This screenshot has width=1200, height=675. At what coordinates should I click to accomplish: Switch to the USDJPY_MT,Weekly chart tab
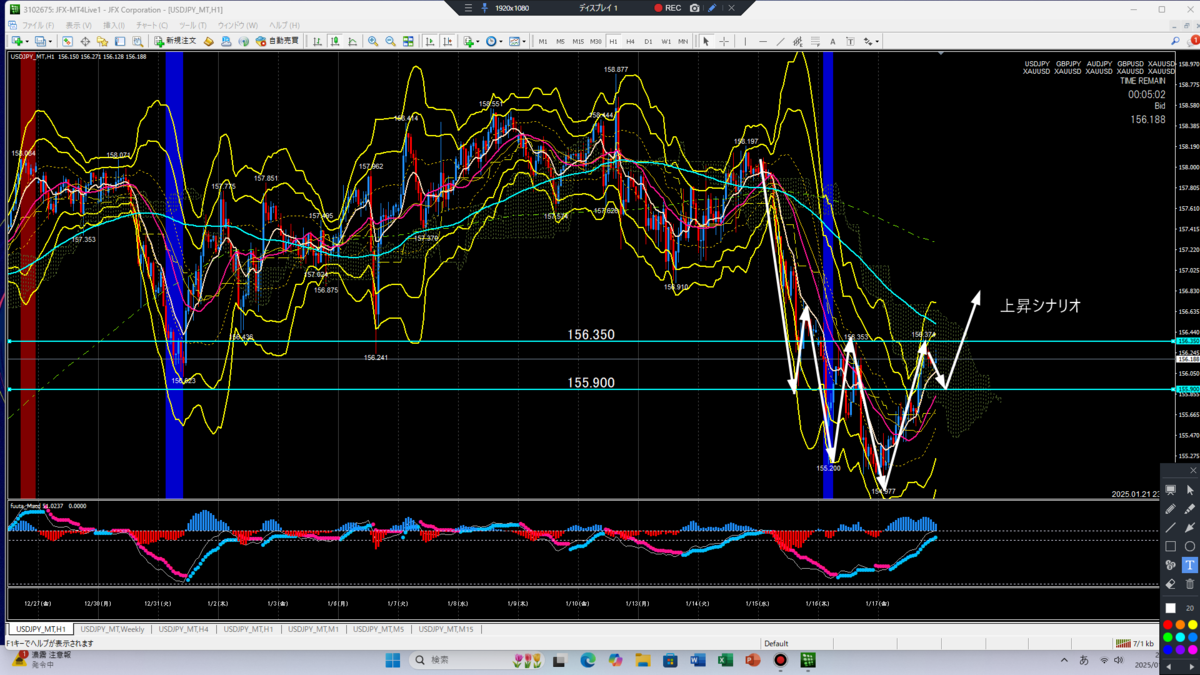112,629
